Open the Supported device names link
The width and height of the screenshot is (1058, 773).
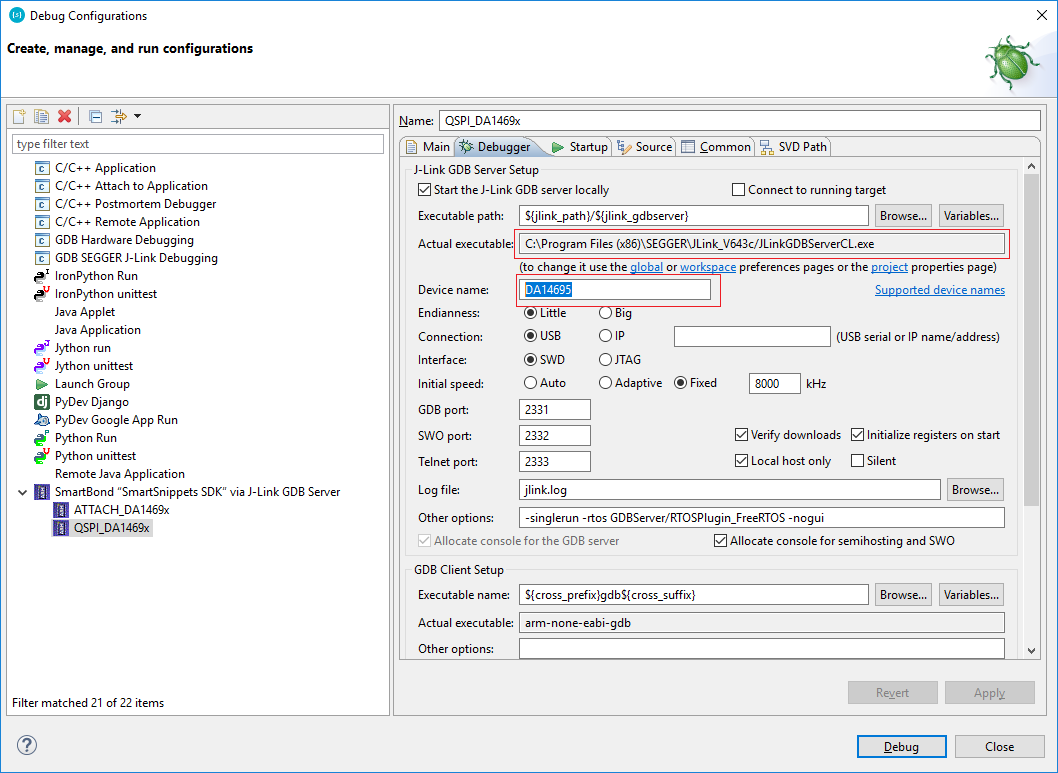(x=939, y=290)
